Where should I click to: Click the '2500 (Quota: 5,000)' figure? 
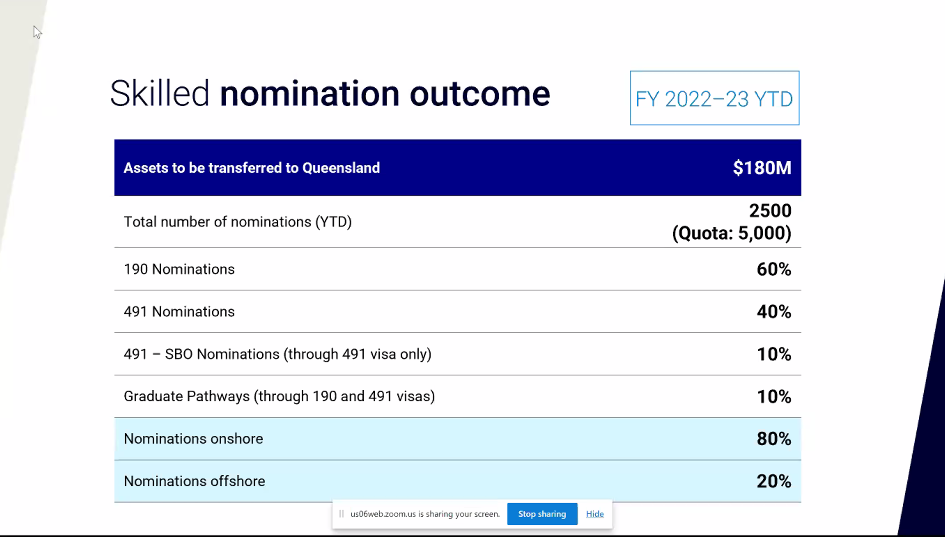tap(732, 222)
